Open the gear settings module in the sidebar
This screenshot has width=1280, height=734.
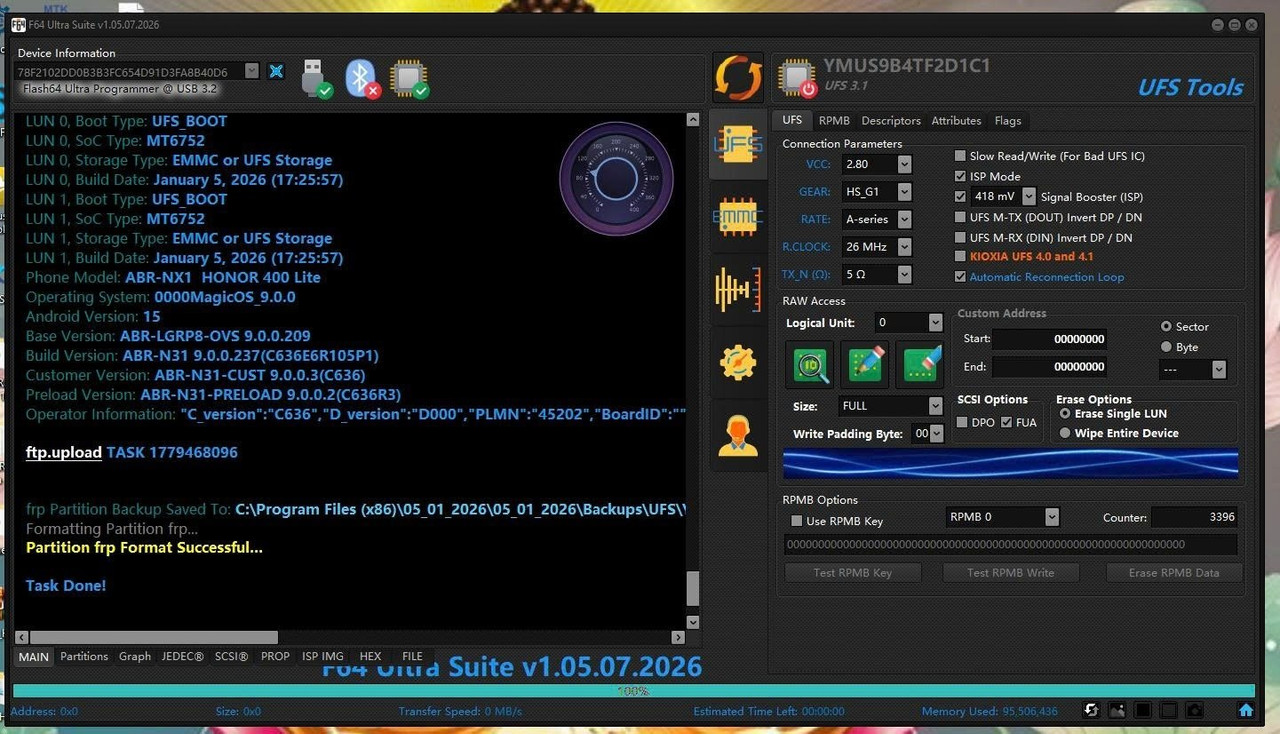tap(738, 362)
